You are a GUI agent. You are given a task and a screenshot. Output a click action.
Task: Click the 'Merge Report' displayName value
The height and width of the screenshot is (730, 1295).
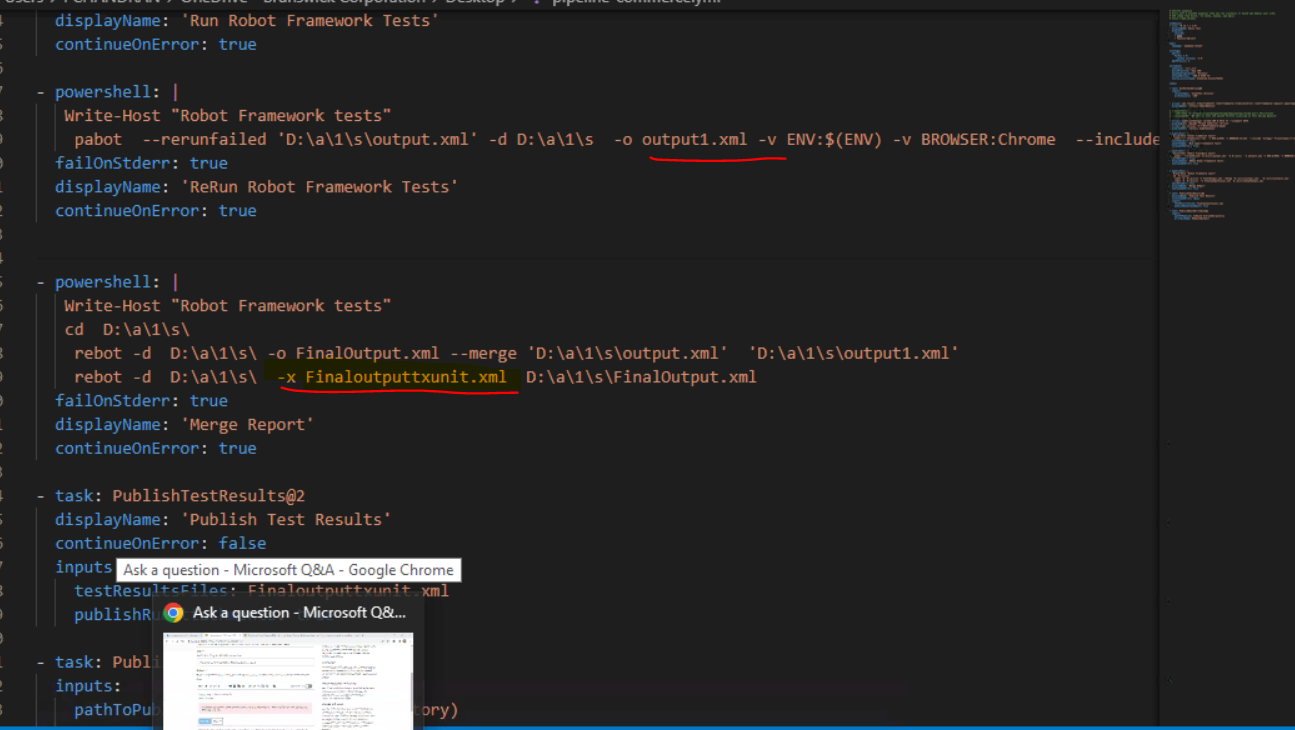(247, 424)
